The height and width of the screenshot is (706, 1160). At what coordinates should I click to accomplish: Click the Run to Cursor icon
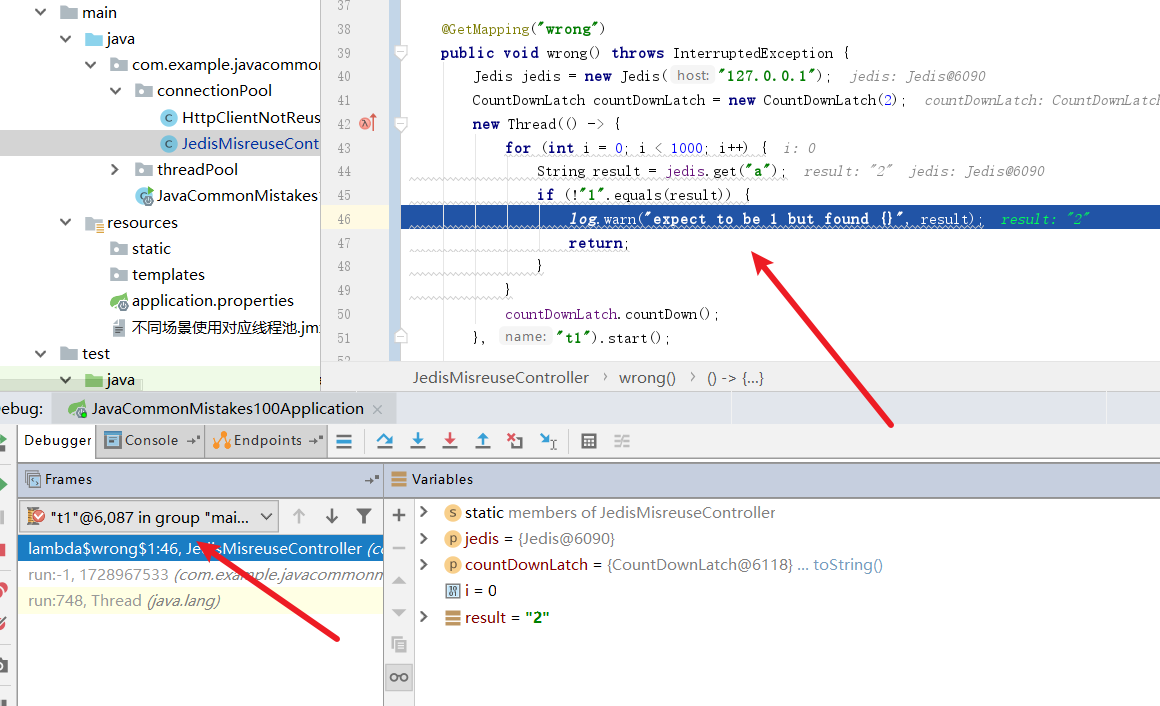point(548,441)
